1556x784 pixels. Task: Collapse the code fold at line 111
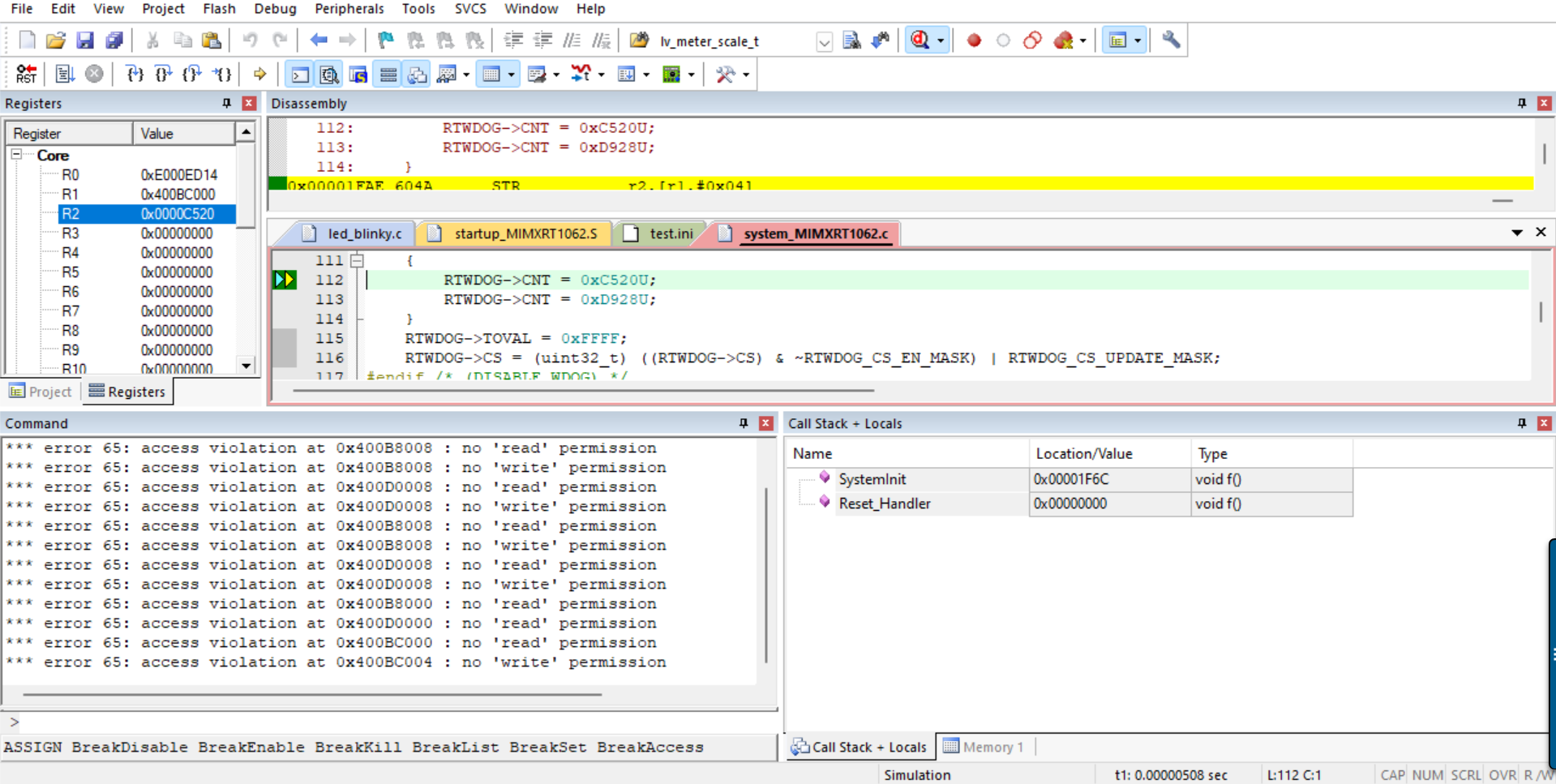[x=357, y=260]
